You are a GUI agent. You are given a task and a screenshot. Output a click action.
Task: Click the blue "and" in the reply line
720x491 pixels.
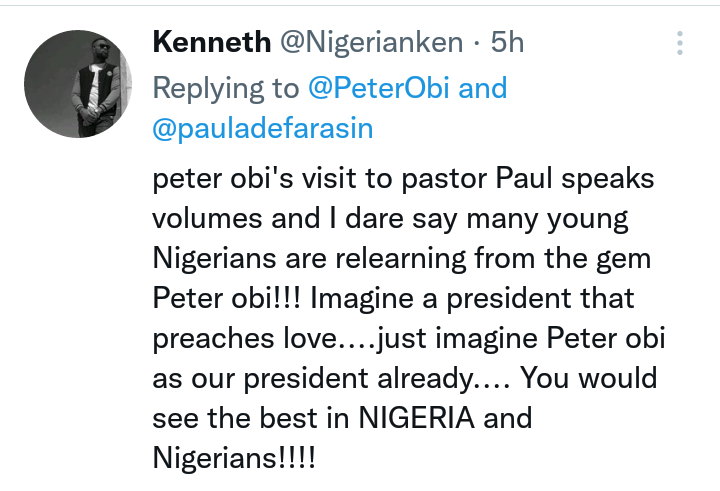(483, 87)
